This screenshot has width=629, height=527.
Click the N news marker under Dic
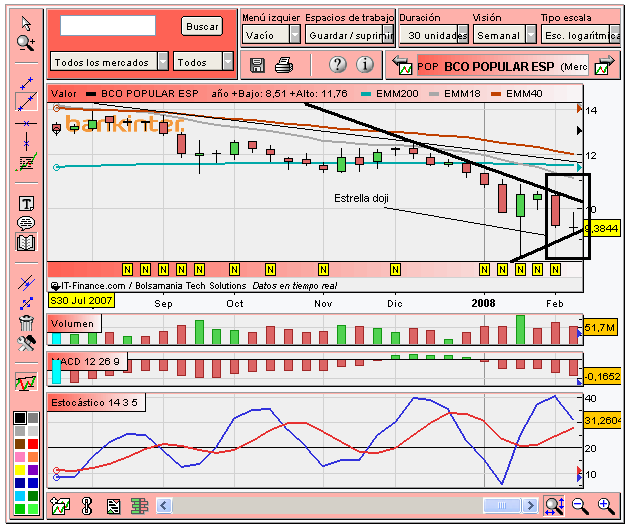395,270
